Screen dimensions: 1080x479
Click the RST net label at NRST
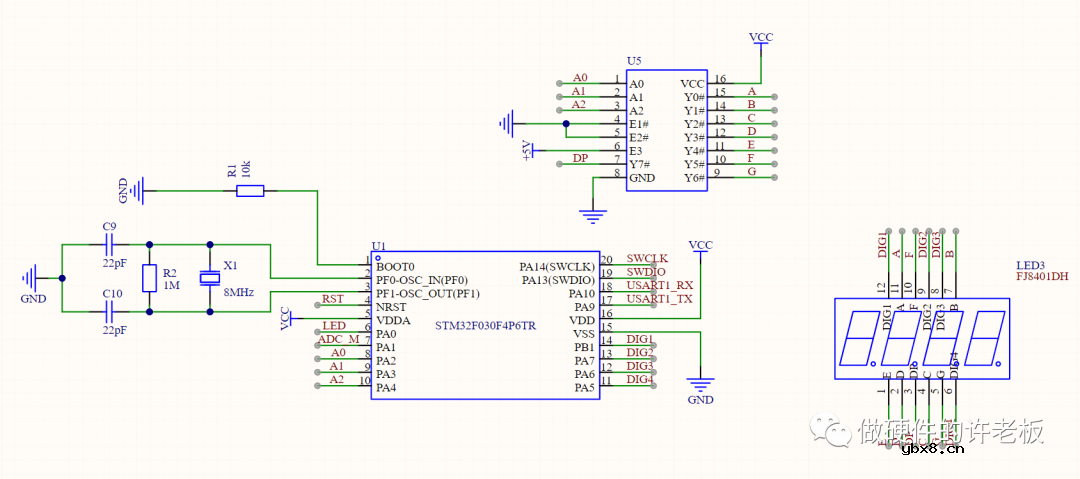coord(333,299)
